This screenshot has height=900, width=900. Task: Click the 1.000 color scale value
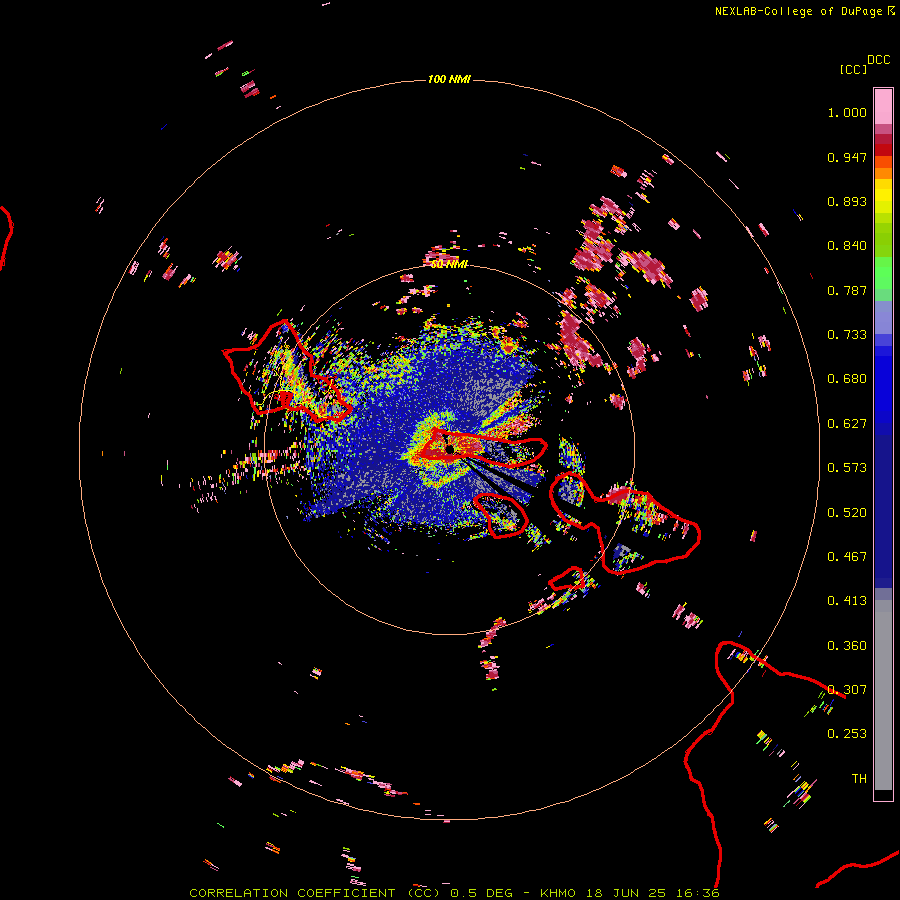(x=847, y=112)
